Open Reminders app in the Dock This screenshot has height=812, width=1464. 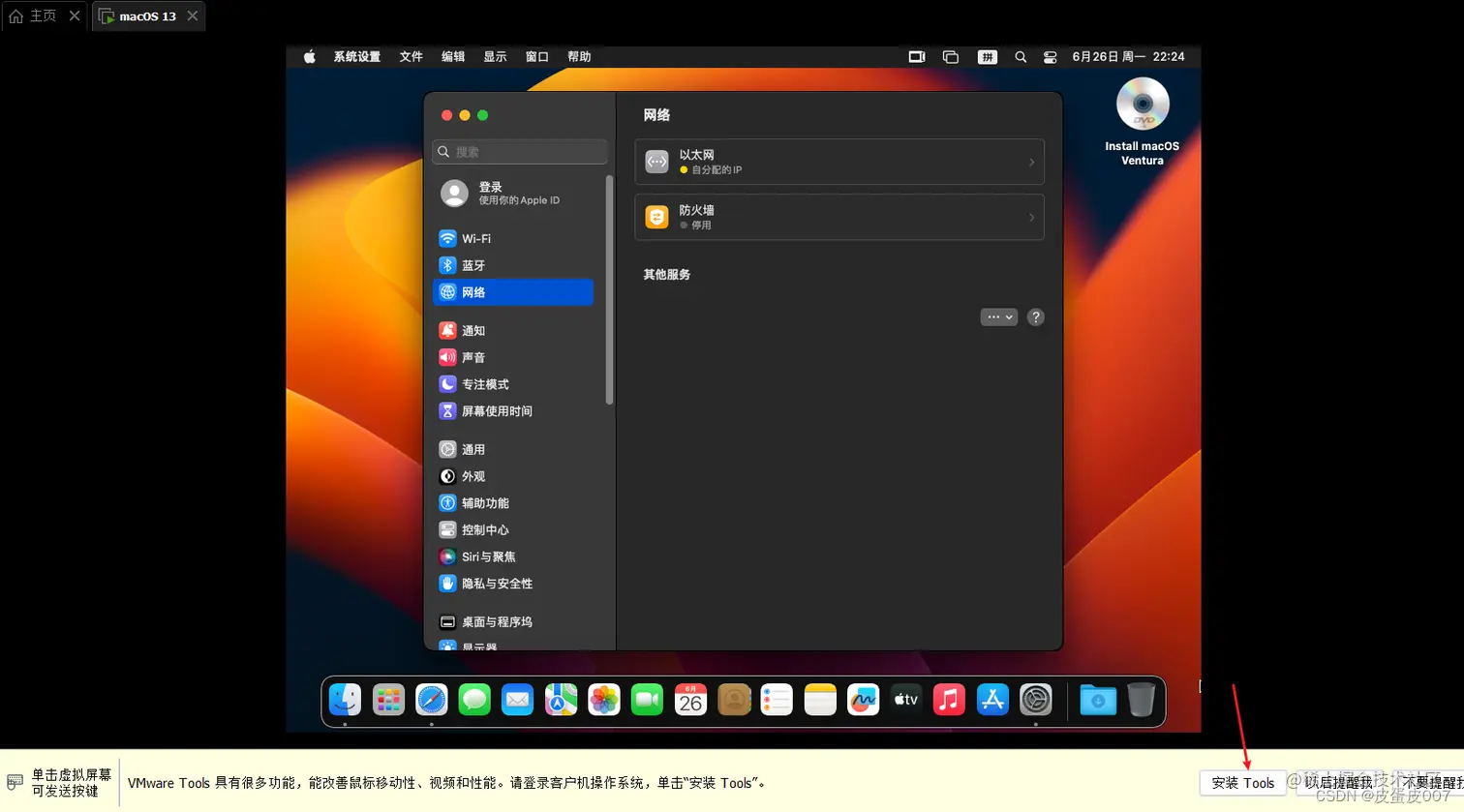point(777,700)
